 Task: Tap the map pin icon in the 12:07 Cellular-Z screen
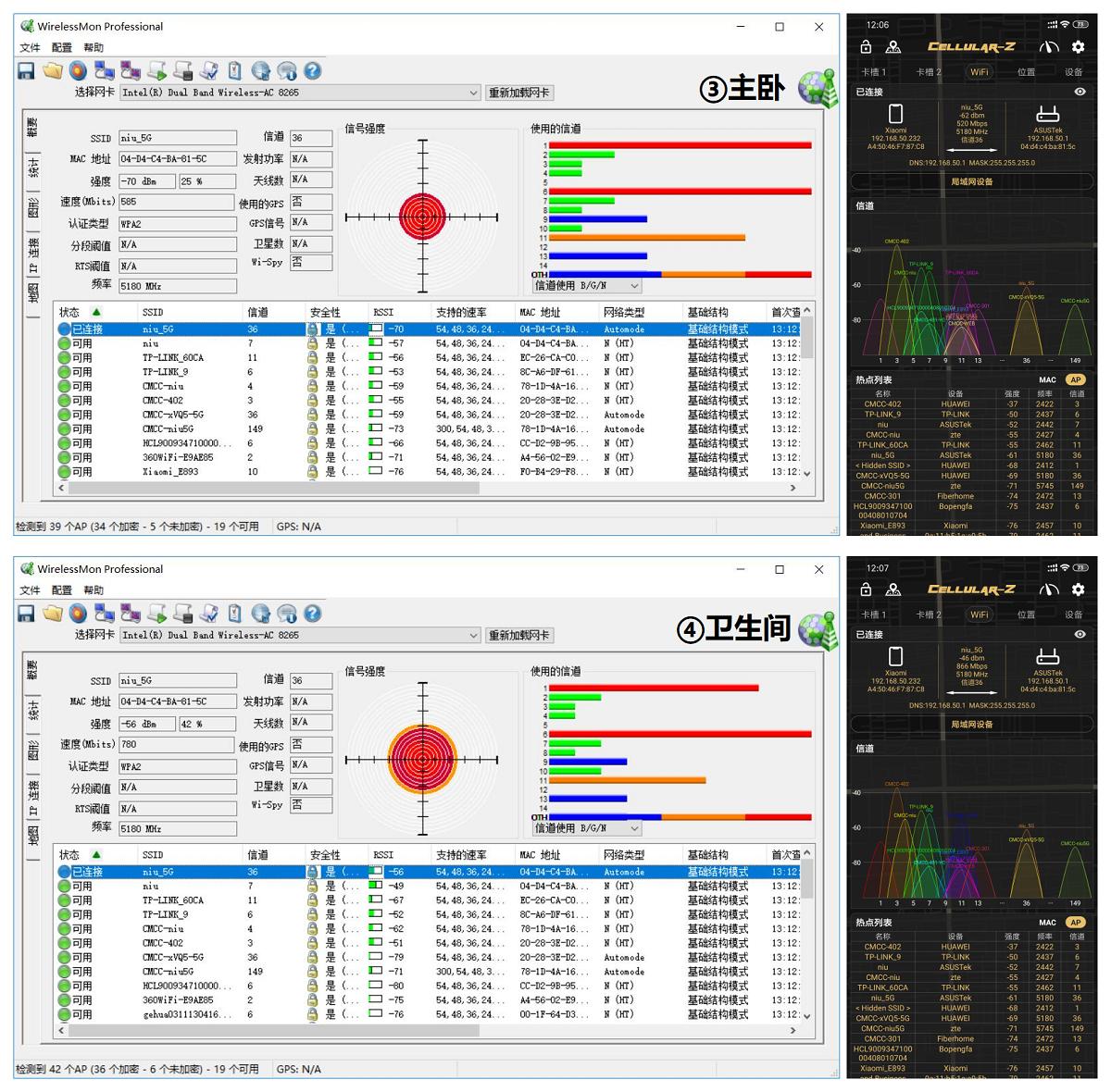[893, 589]
